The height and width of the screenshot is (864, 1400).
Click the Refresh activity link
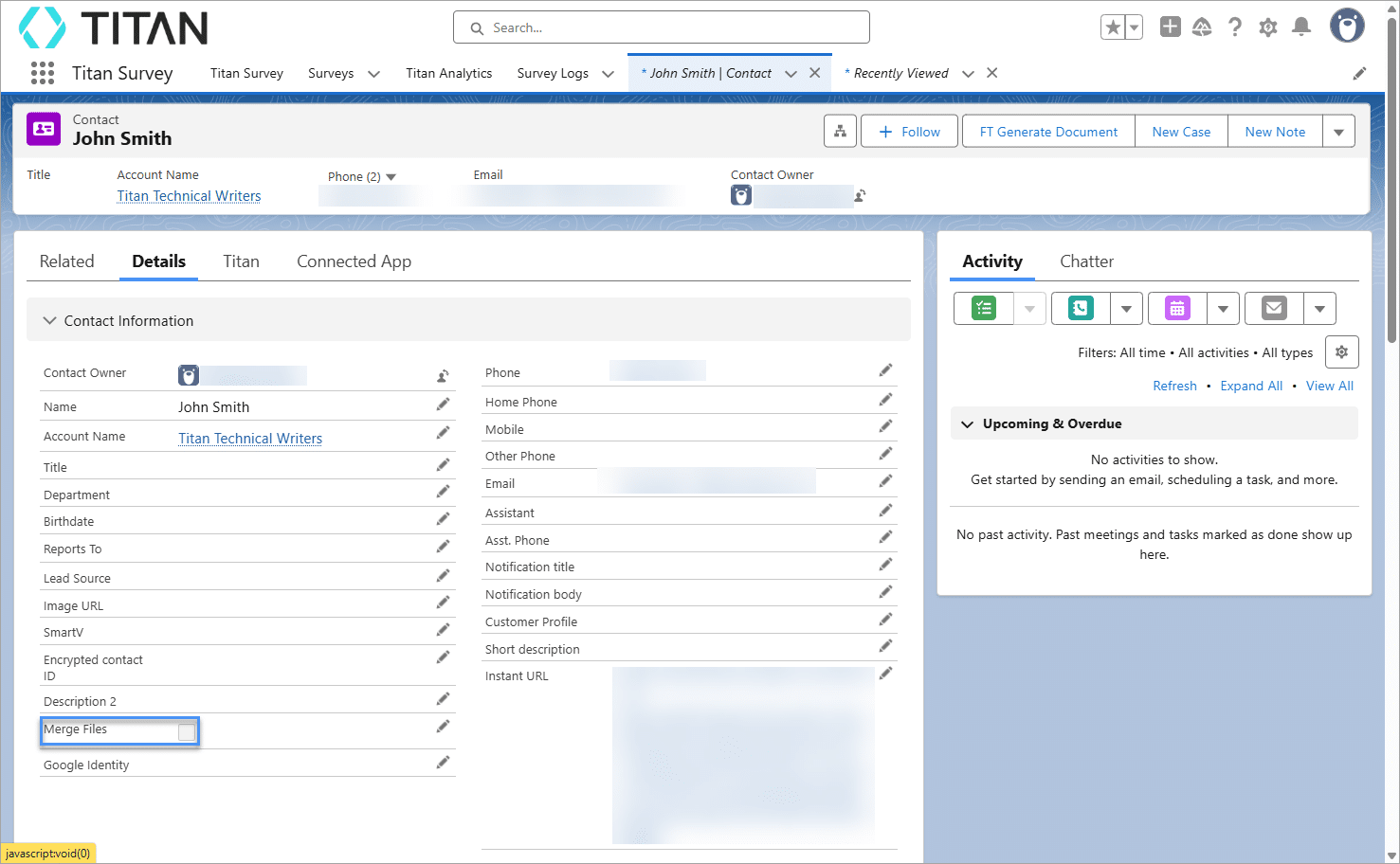[1174, 386]
